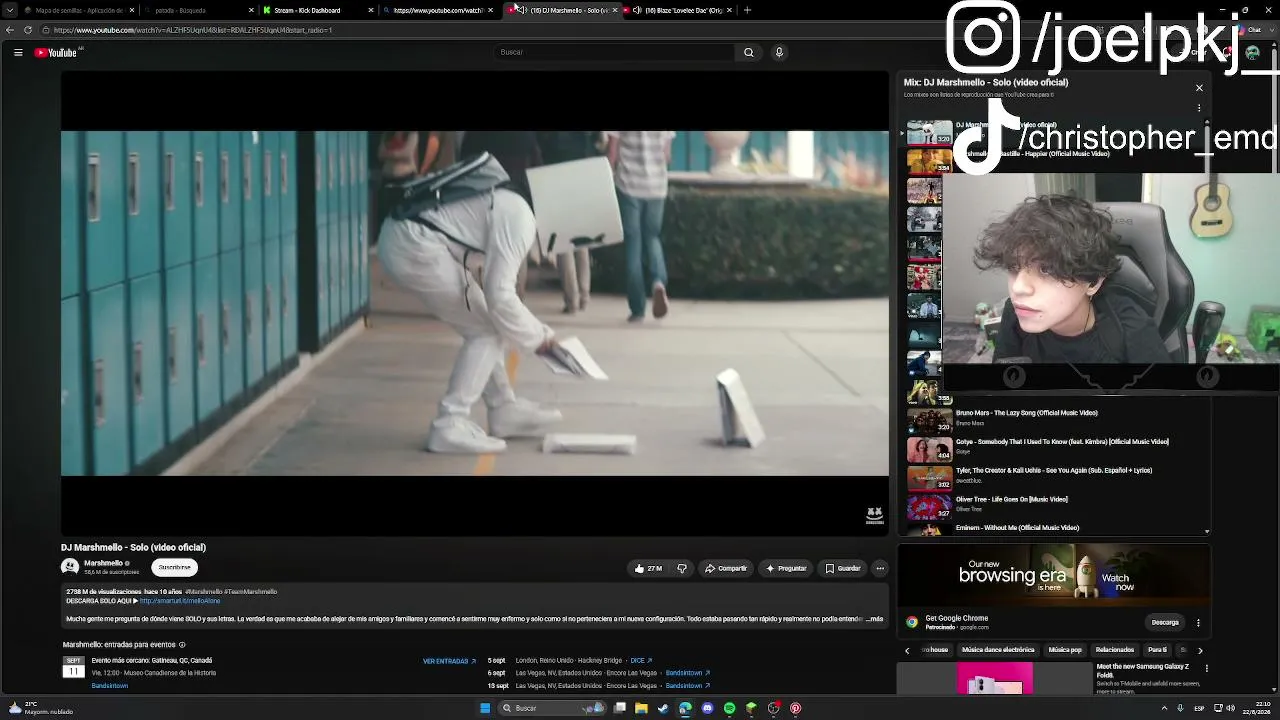Open Marshmello channel avatar below video
The height and width of the screenshot is (720, 1280).
tap(70, 567)
